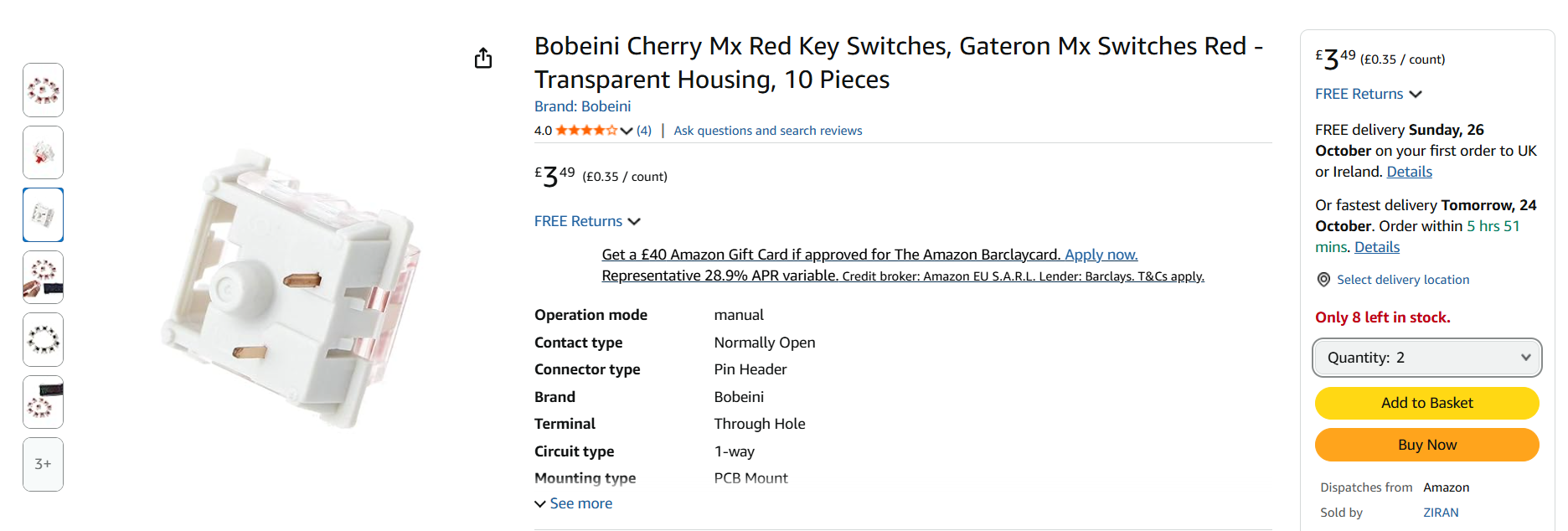Expand See more product details

[x=574, y=503]
